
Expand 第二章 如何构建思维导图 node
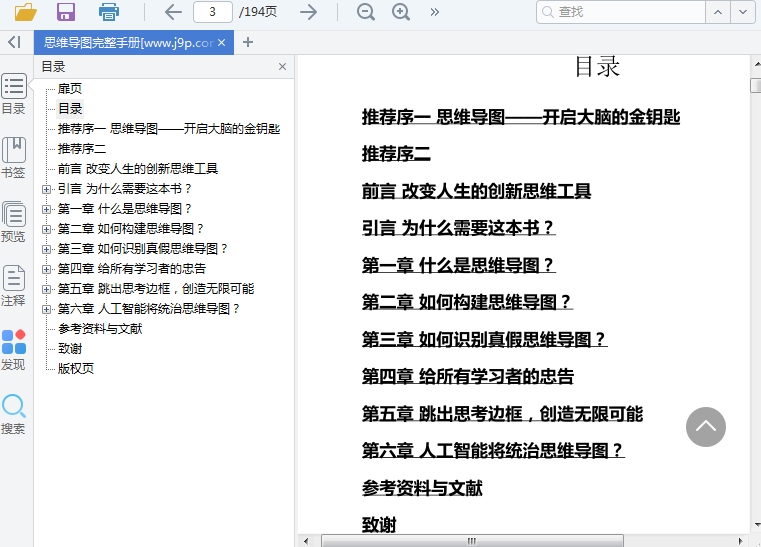coord(47,229)
